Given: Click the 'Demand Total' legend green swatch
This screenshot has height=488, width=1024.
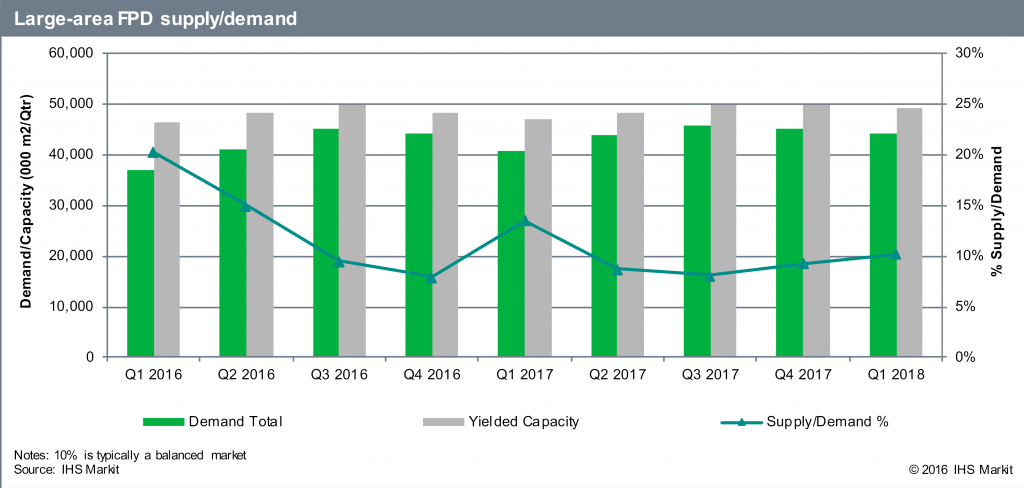Looking at the screenshot, I should click(164, 422).
